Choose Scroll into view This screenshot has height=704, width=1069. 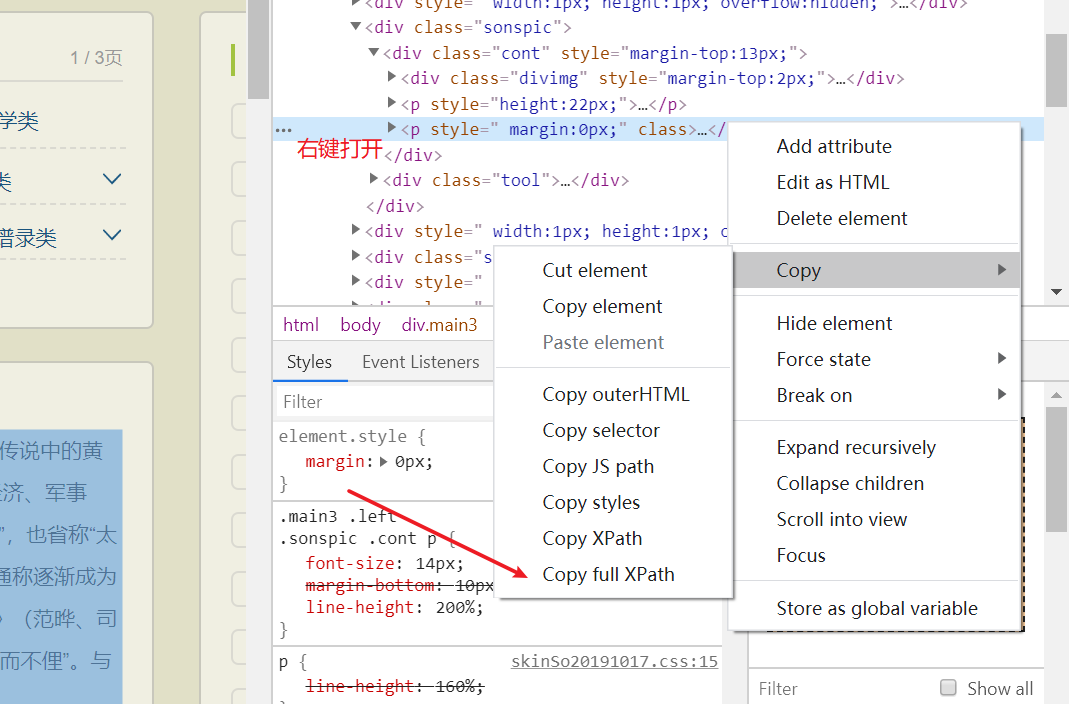841,519
